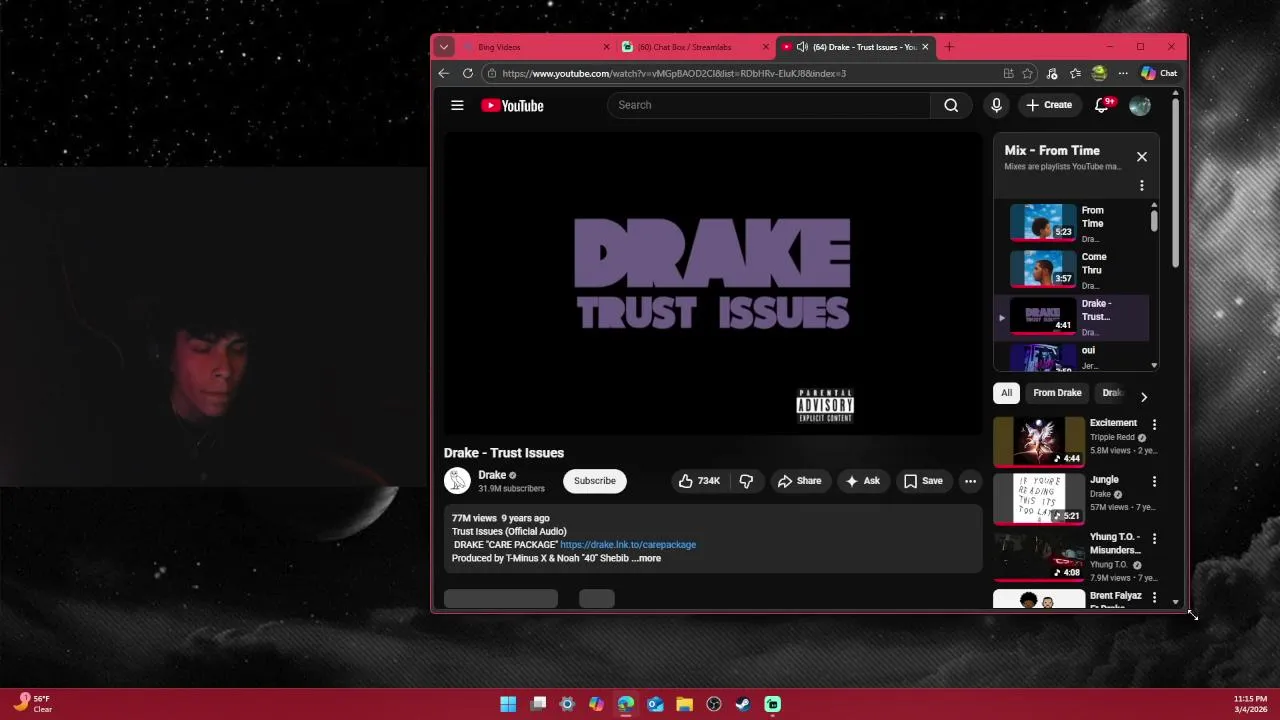1280x720 pixels.
Task: Open Yhung T.O. Misunderstood thumbnail
Action: point(1039,555)
